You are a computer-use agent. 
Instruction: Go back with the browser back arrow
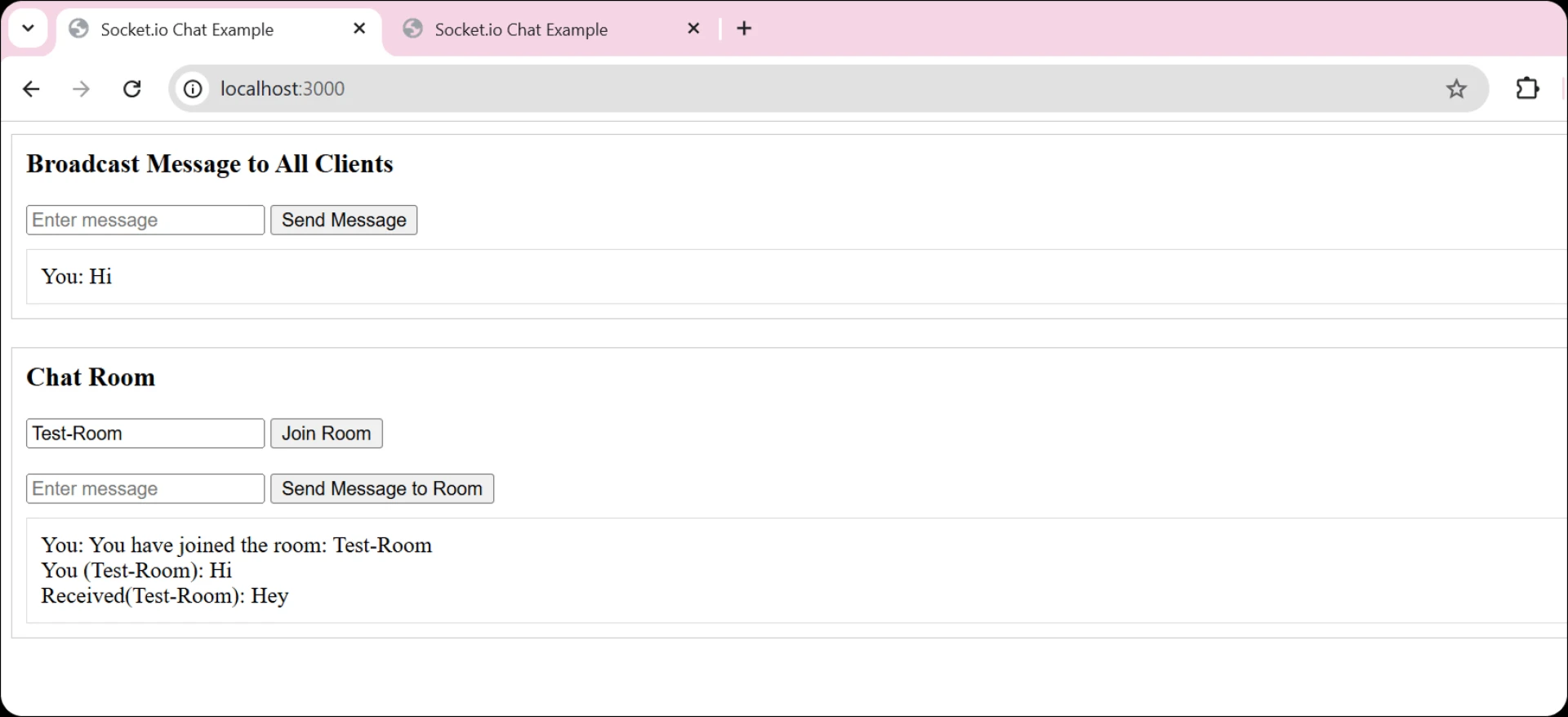click(x=31, y=89)
